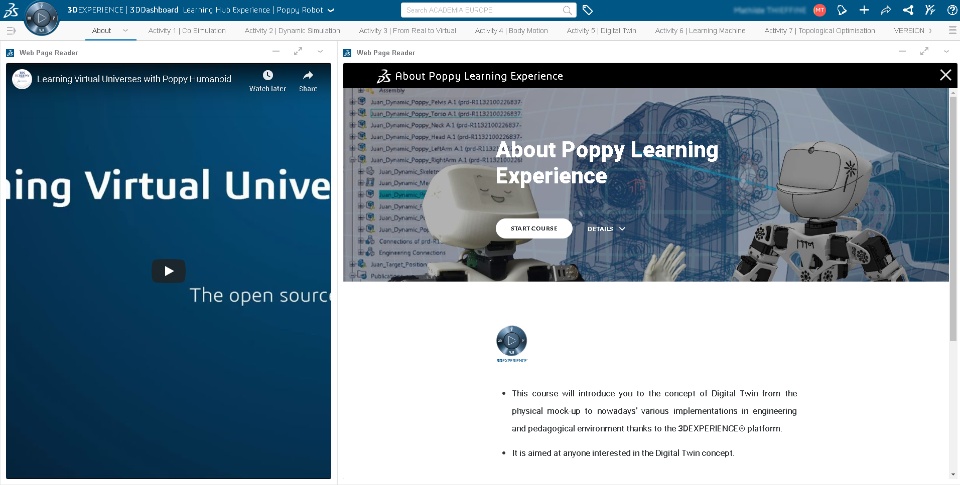Click the START COURSE button

click(x=534, y=228)
